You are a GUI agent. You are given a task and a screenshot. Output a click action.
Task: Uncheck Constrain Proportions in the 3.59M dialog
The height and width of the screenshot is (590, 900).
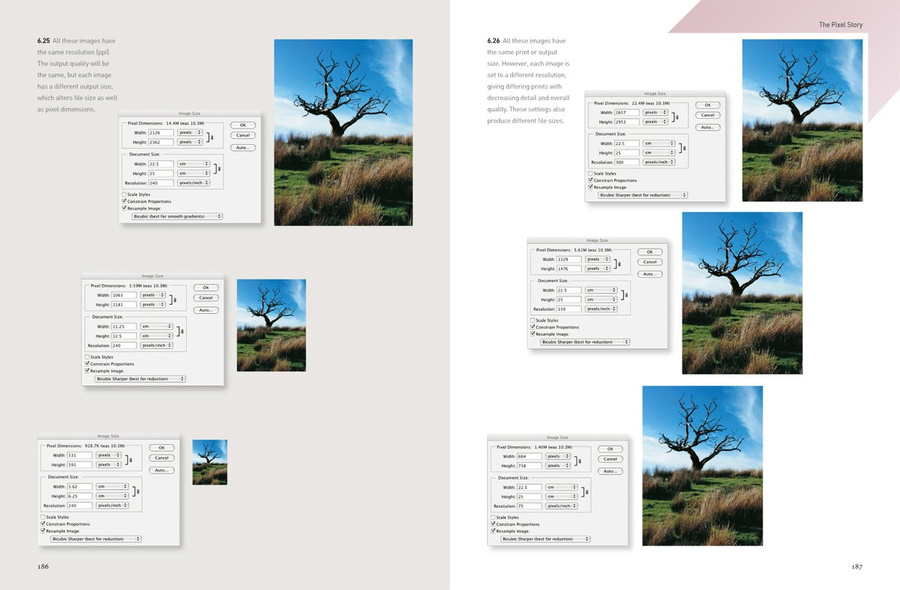click(88, 363)
